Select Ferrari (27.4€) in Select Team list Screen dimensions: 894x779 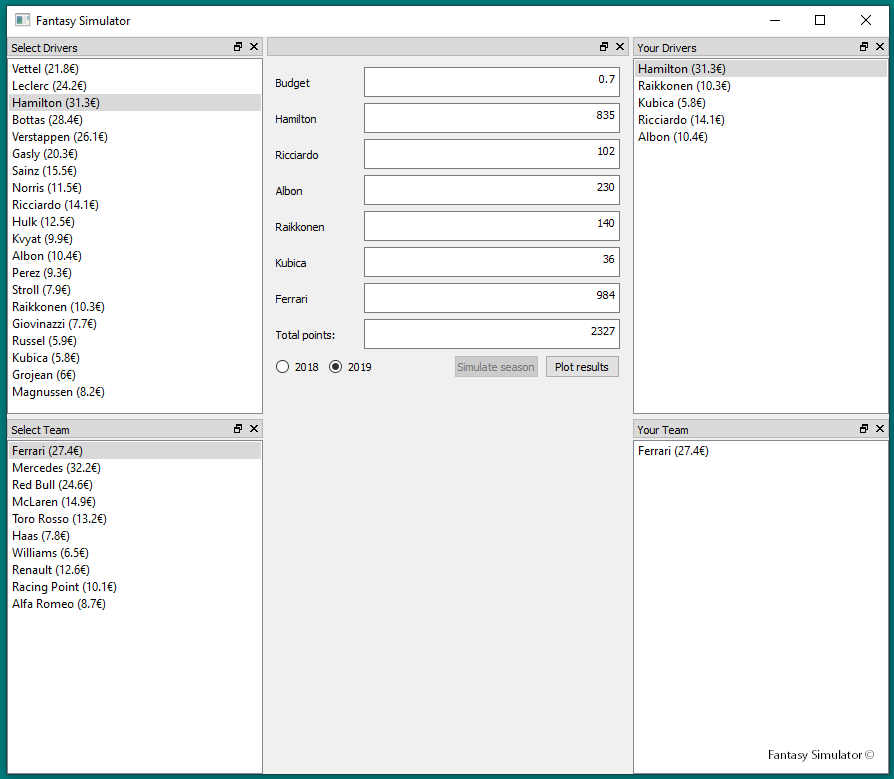pyautogui.click(x=135, y=451)
